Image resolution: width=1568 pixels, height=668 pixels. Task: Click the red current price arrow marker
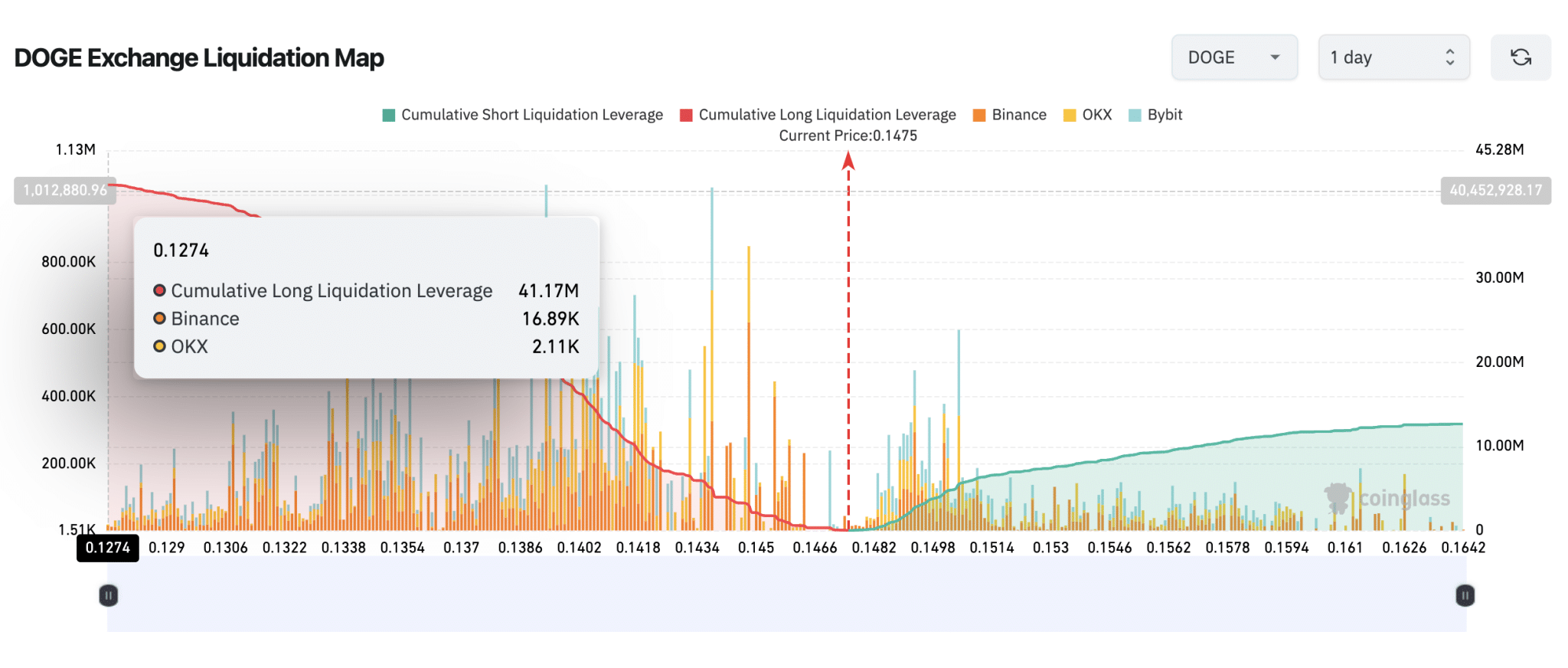[848, 160]
